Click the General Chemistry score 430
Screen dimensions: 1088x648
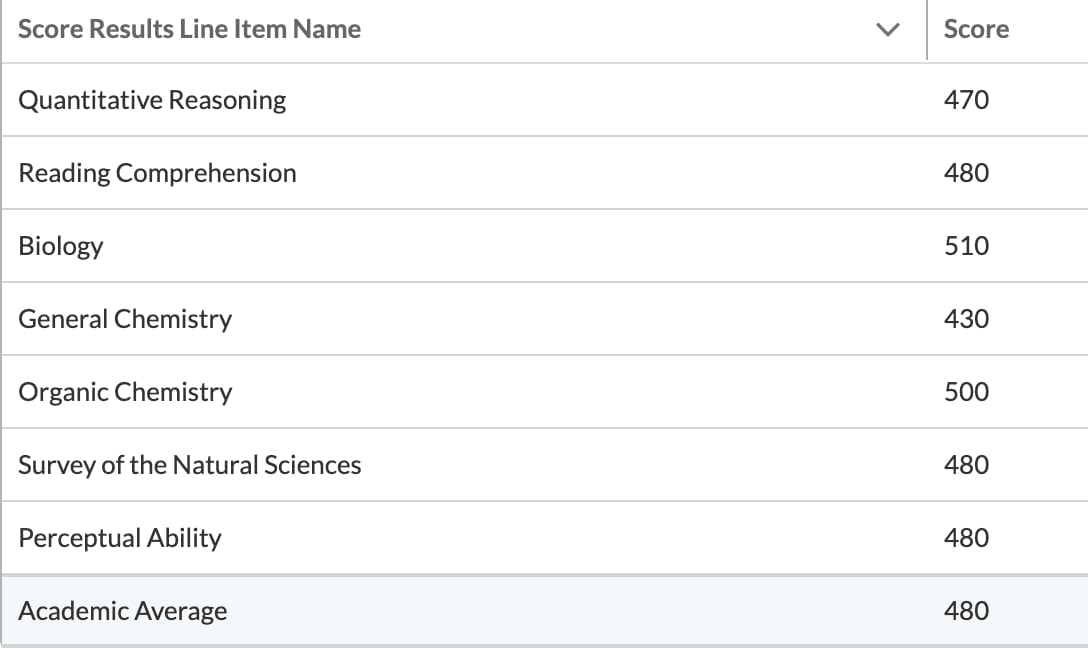coord(966,319)
